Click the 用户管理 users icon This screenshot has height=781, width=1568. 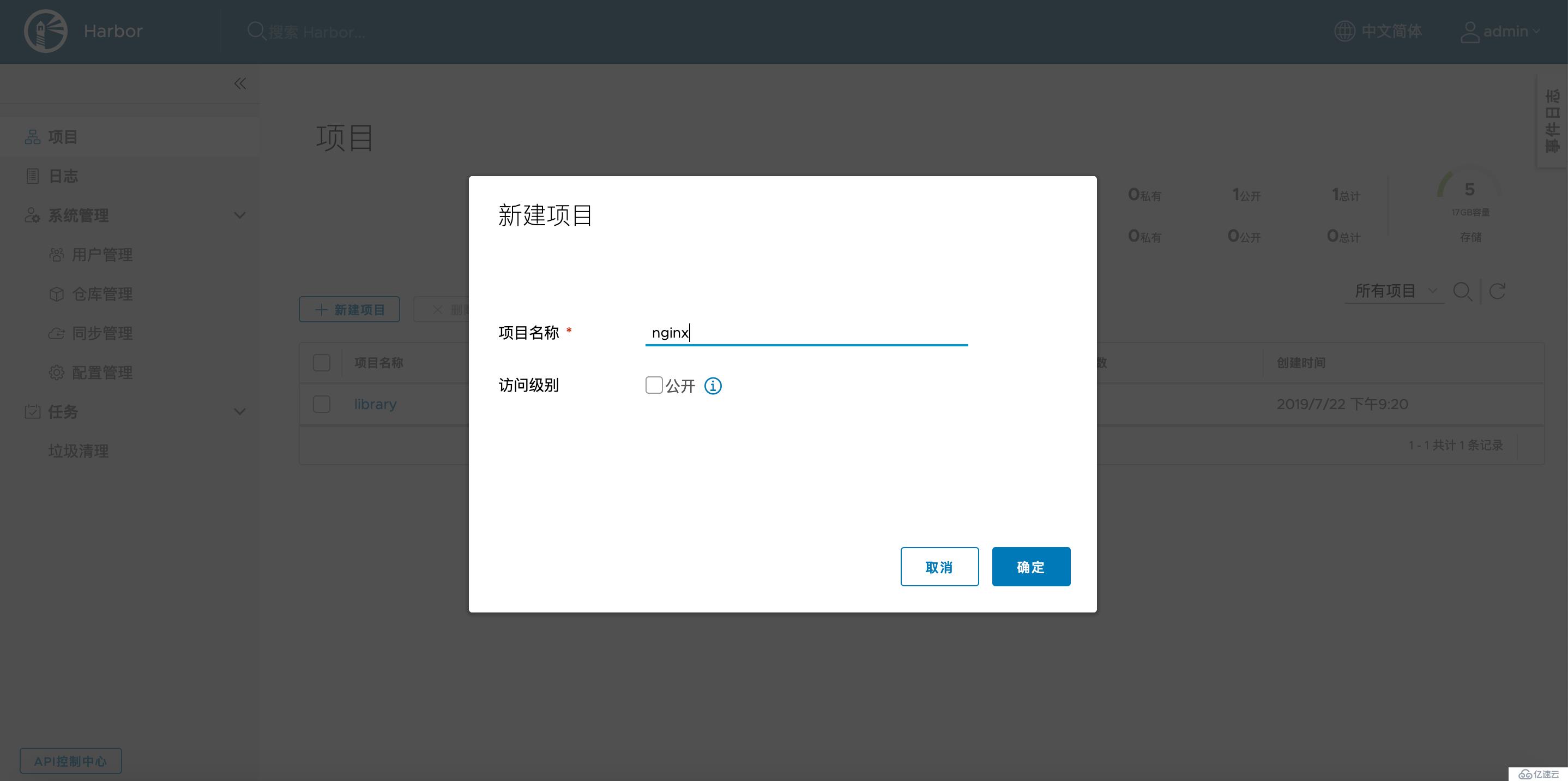coord(57,255)
